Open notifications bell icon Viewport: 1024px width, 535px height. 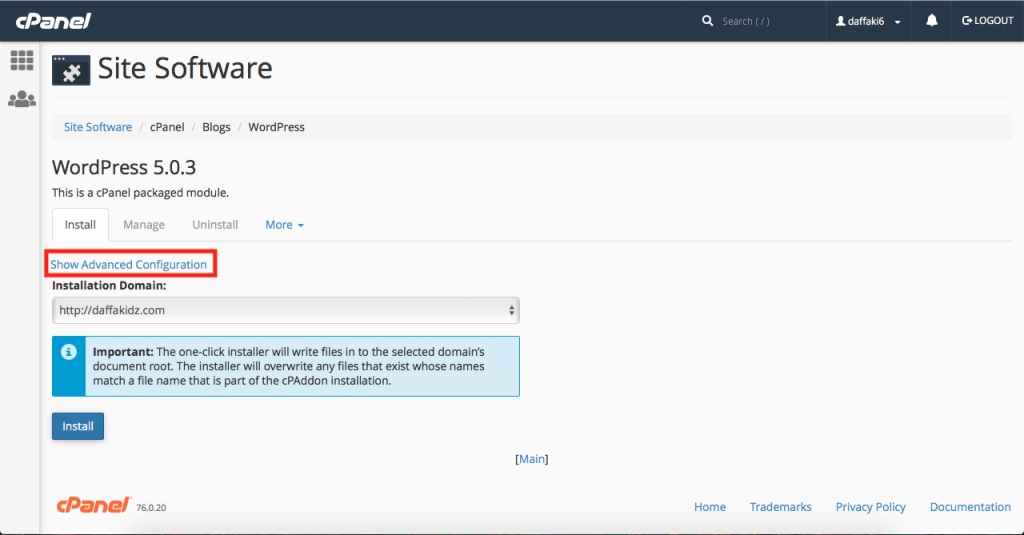(932, 21)
